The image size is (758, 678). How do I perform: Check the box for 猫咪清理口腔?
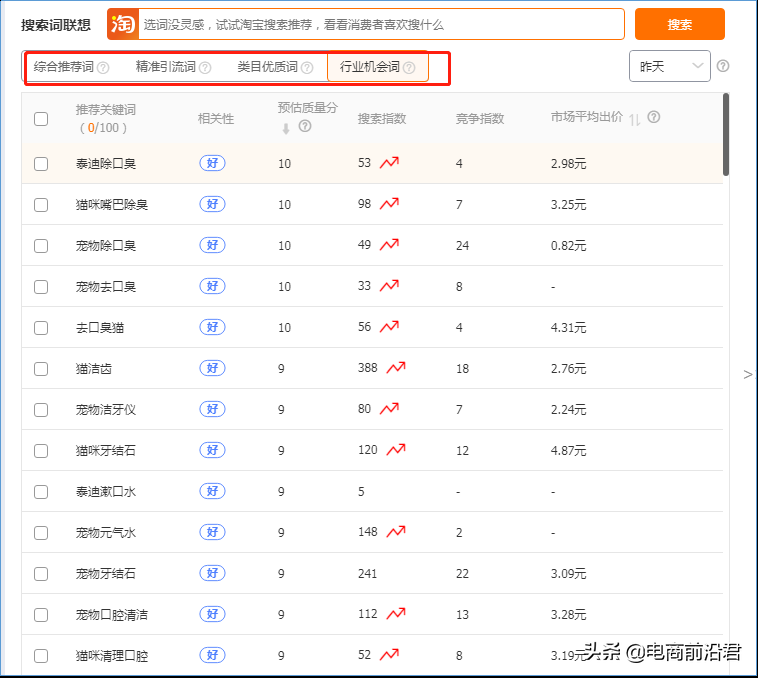click(41, 656)
